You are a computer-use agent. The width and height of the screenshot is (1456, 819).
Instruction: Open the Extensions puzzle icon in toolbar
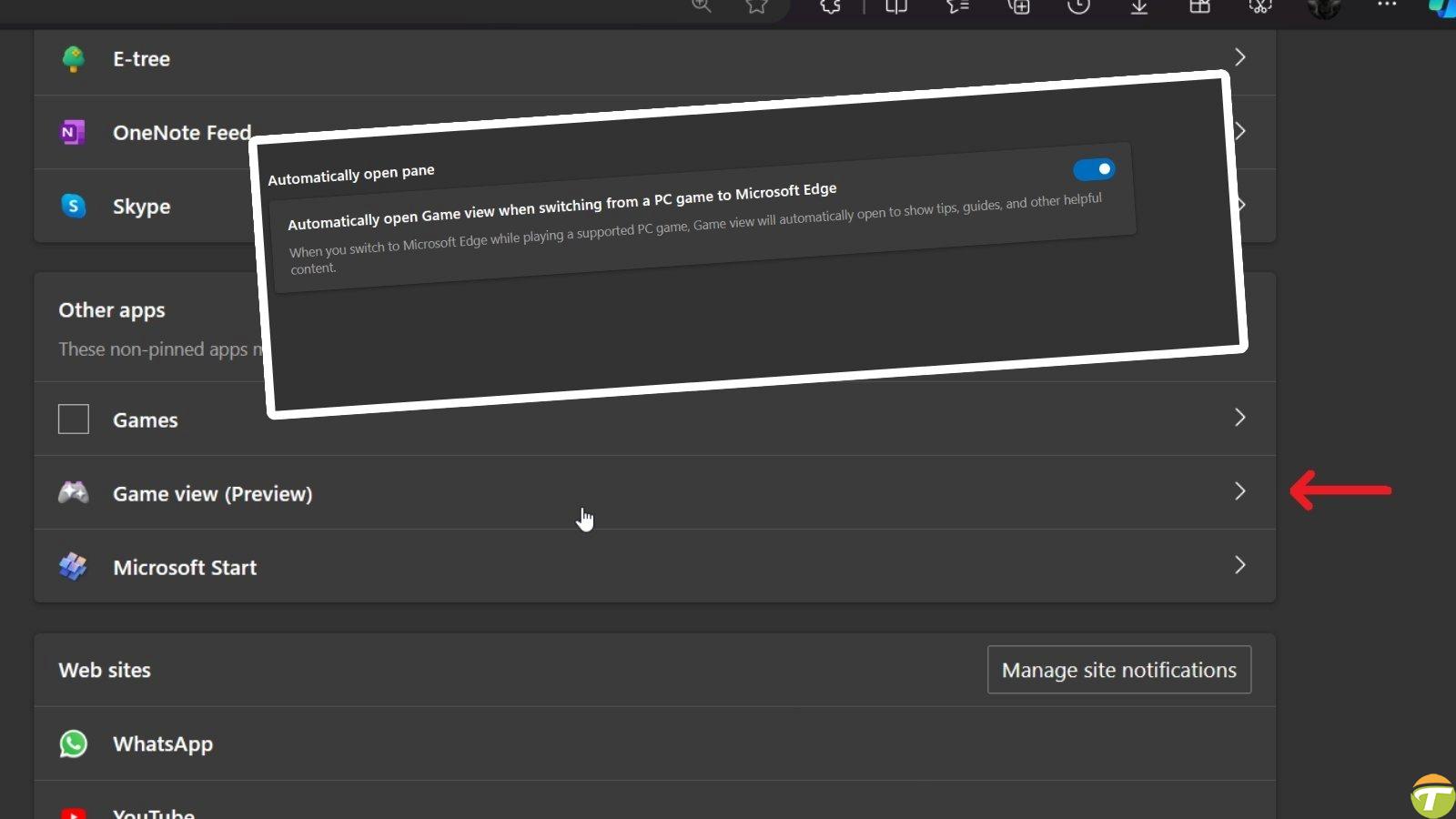(830, 6)
